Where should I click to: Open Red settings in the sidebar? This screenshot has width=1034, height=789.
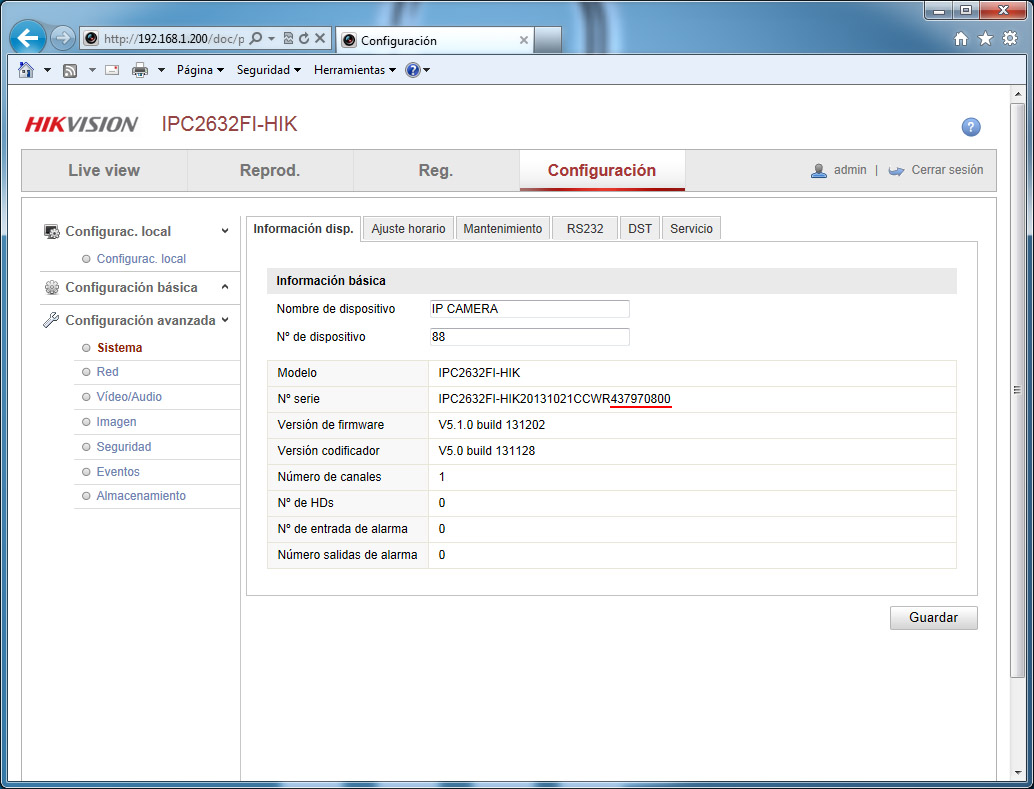coord(107,371)
